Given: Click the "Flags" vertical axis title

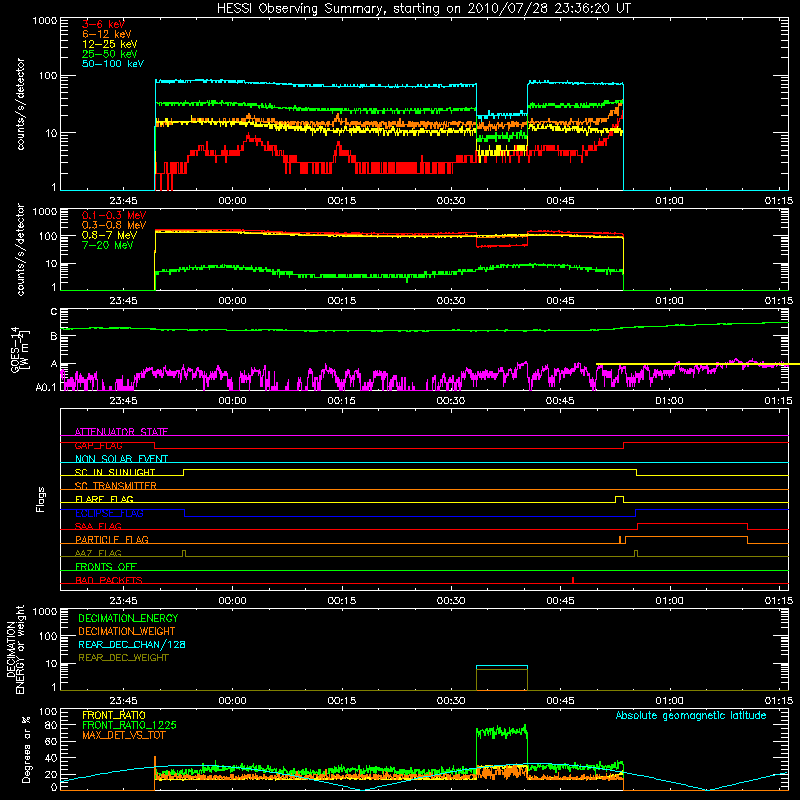Looking at the screenshot, I should 41,499.
